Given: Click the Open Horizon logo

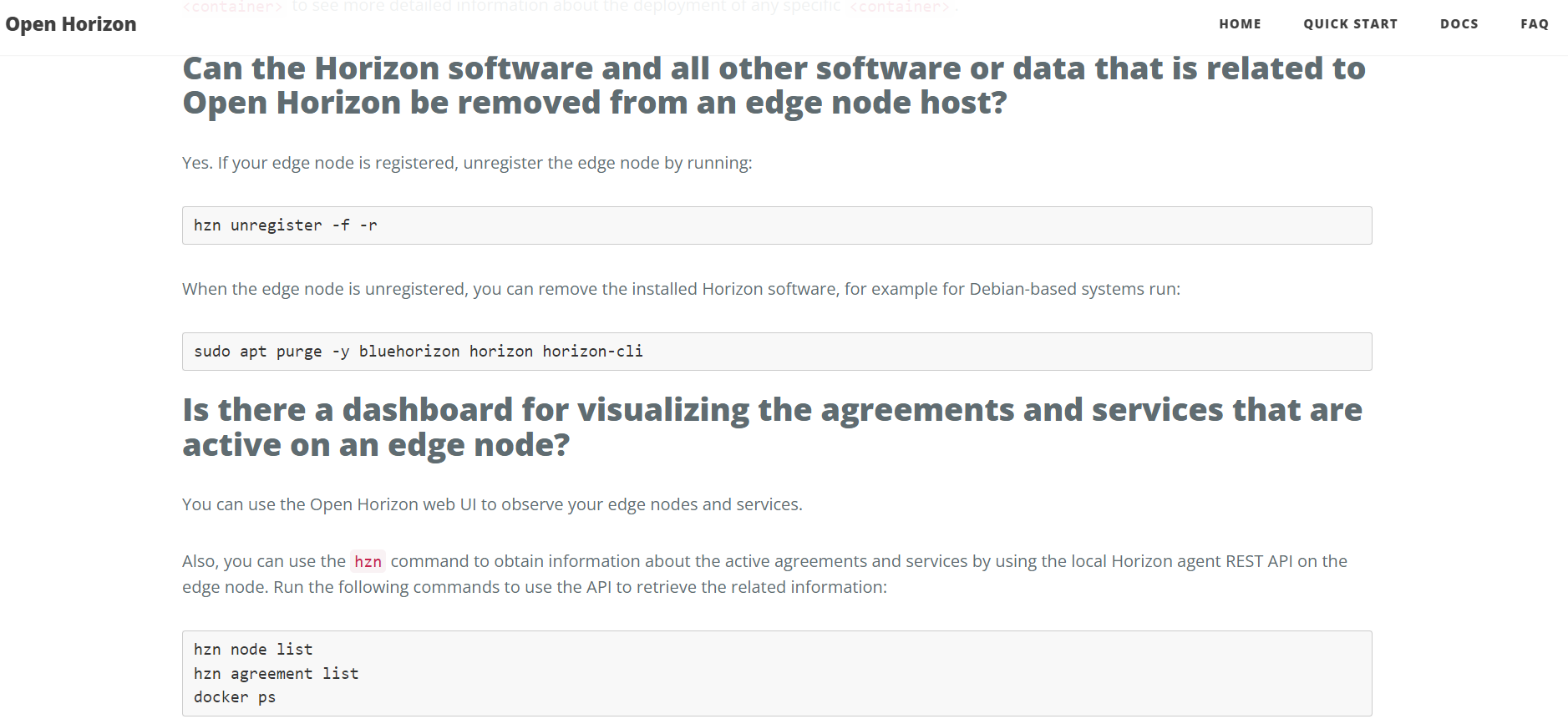Looking at the screenshot, I should click(x=72, y=23).
